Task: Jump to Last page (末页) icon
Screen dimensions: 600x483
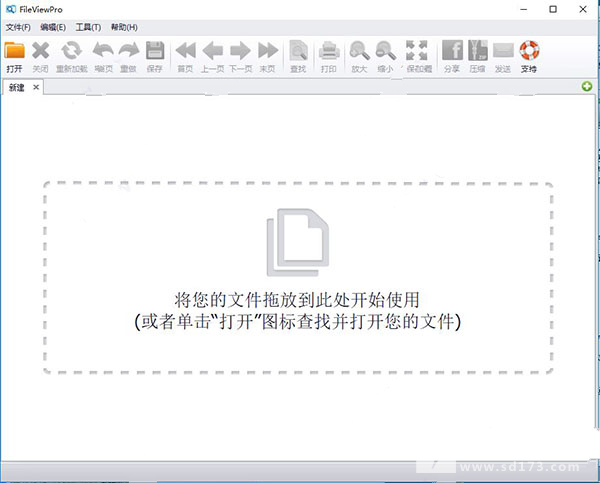Action: click(x=268, y=51)
